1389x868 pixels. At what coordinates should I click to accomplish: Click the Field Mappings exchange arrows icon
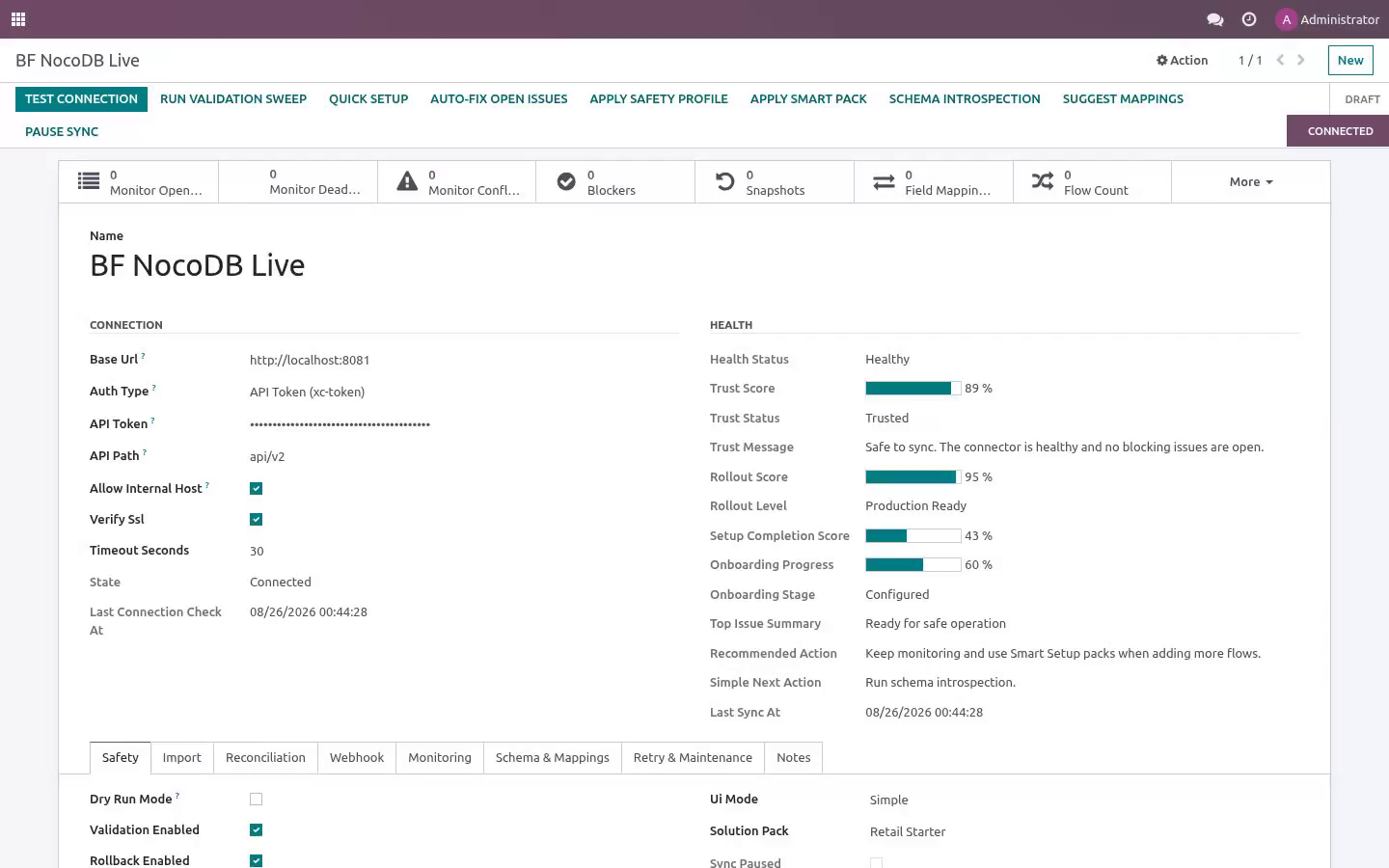884,181
